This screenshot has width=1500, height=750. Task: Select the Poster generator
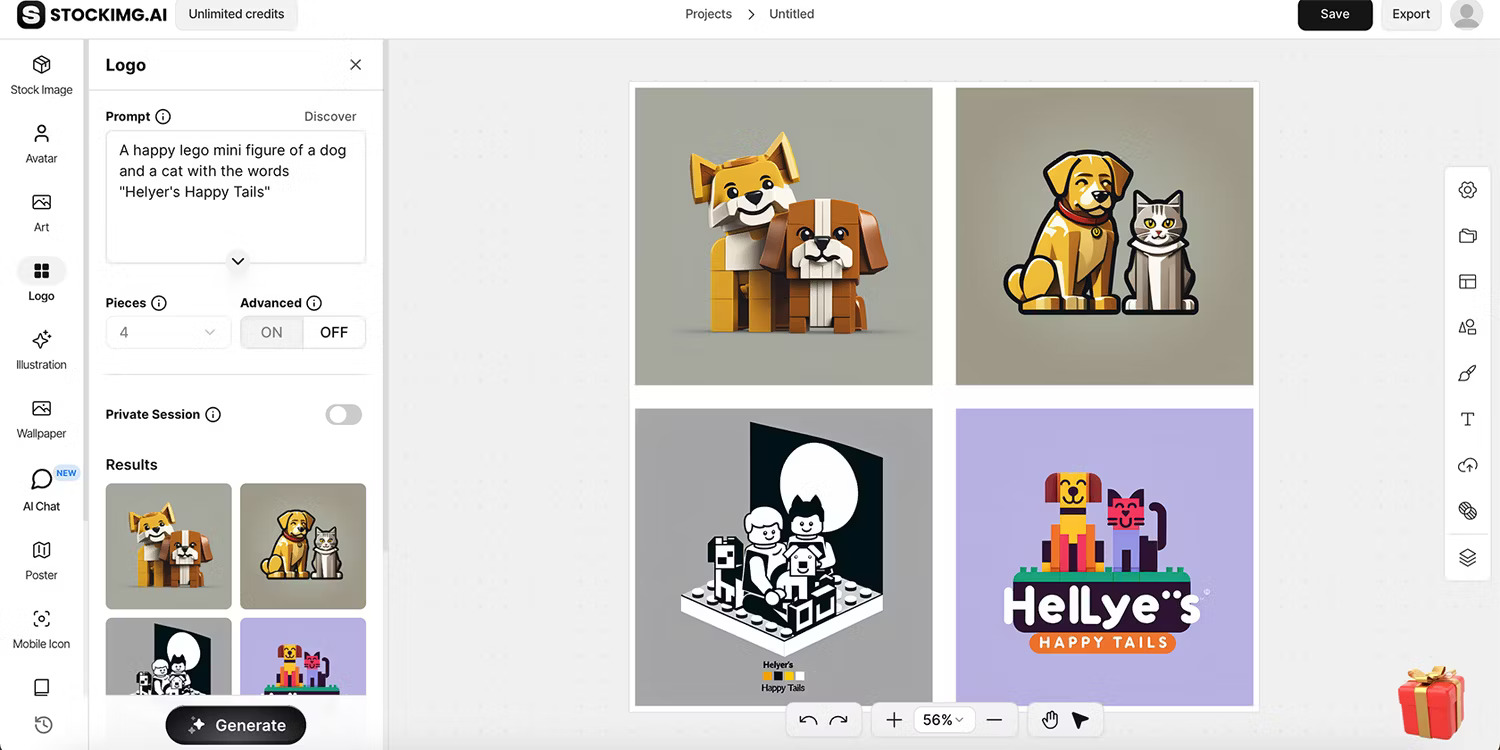point(41,558)
